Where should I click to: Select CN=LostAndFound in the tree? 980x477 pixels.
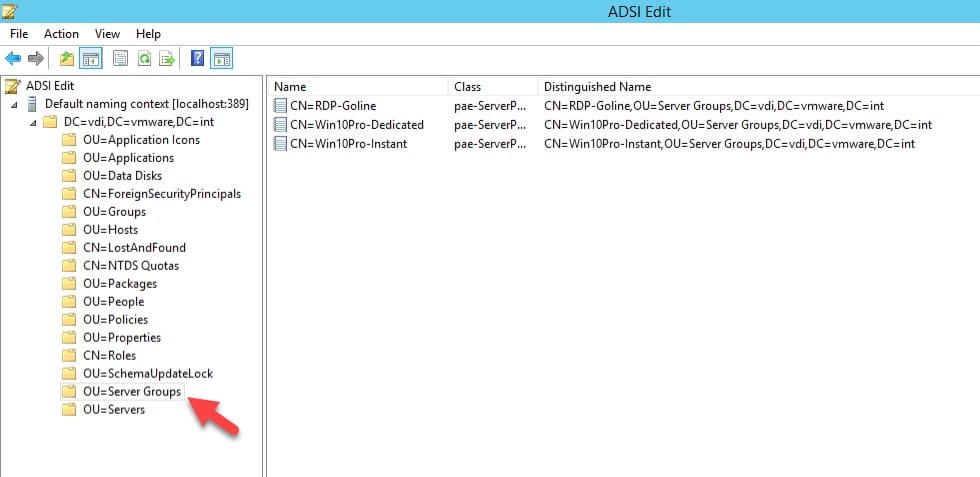(x=134, y=248)
